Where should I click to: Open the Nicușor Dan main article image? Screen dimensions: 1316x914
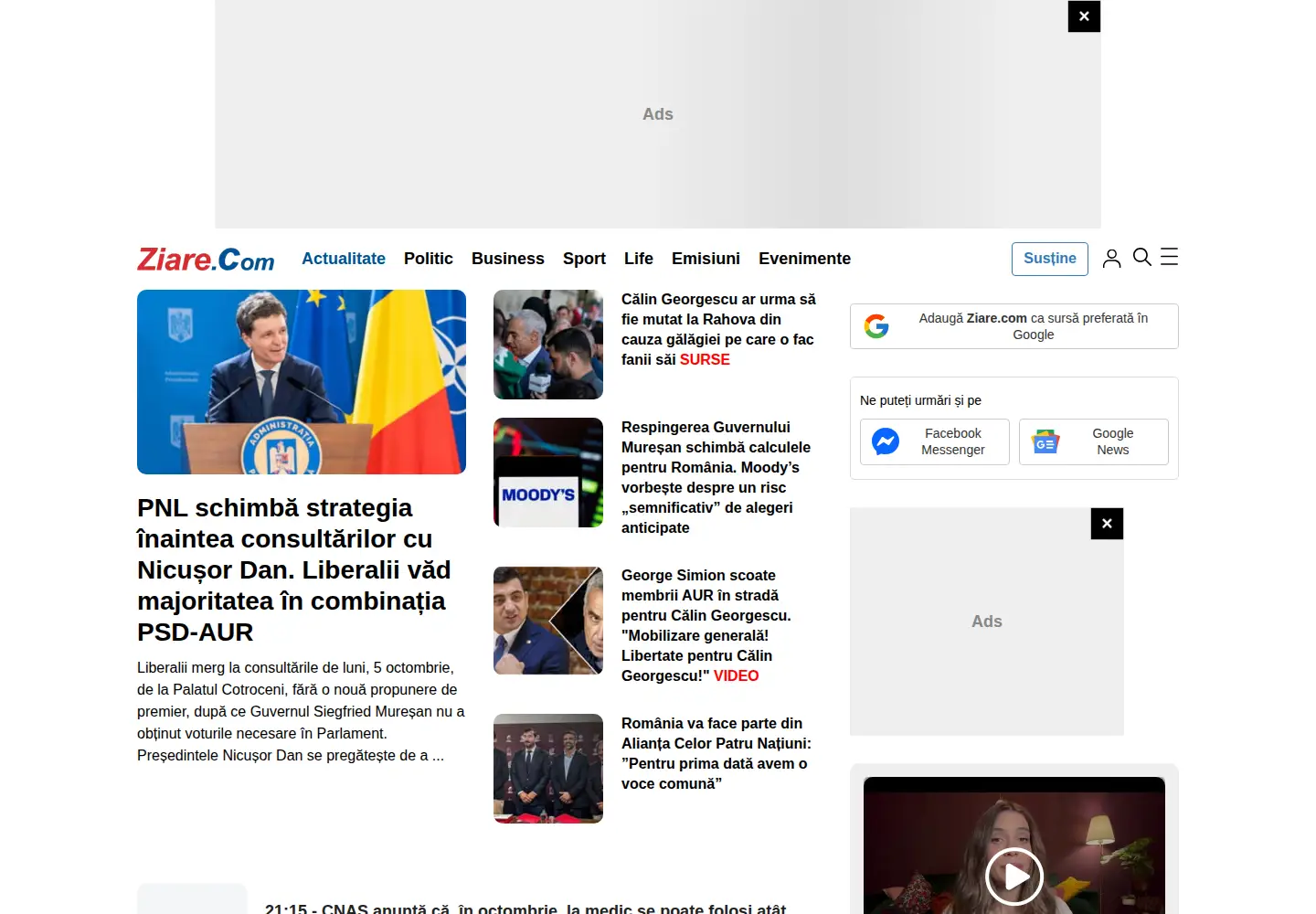click(302, 382)
